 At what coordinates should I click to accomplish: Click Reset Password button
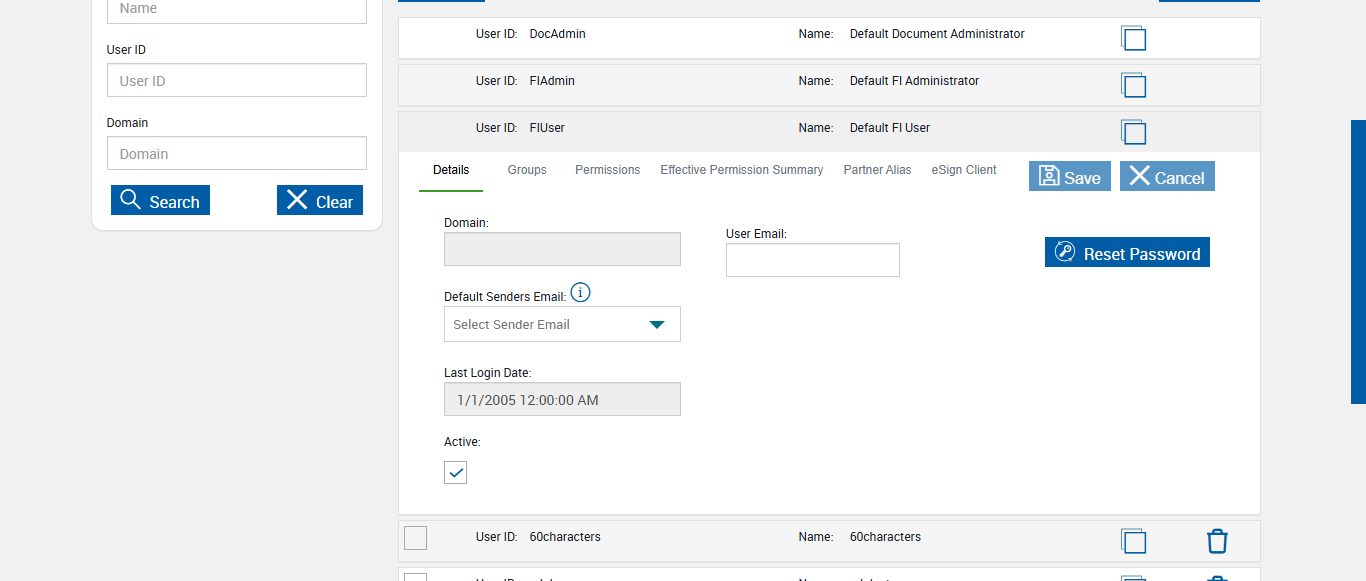click(x=1127, y=253)
